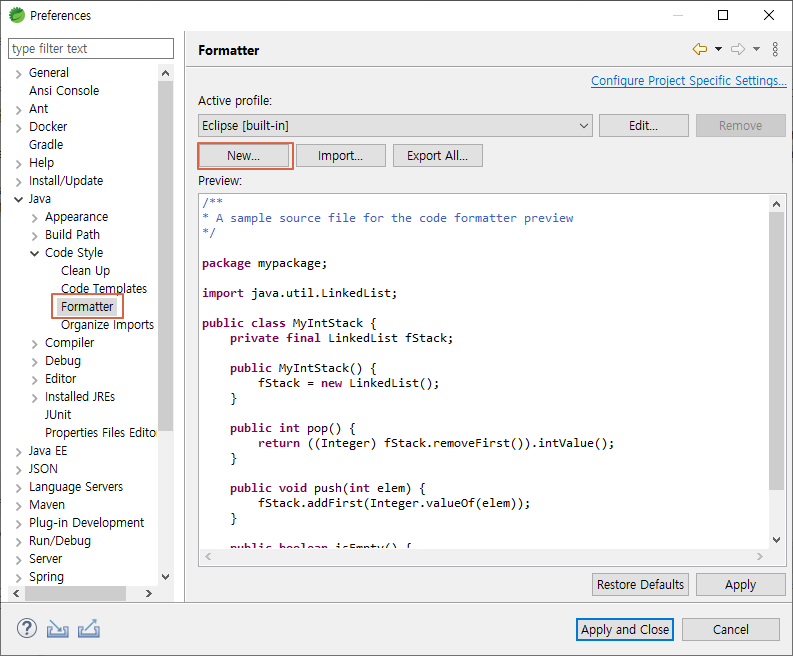
Task: Expand the Spring node
Action: (18, 578)
